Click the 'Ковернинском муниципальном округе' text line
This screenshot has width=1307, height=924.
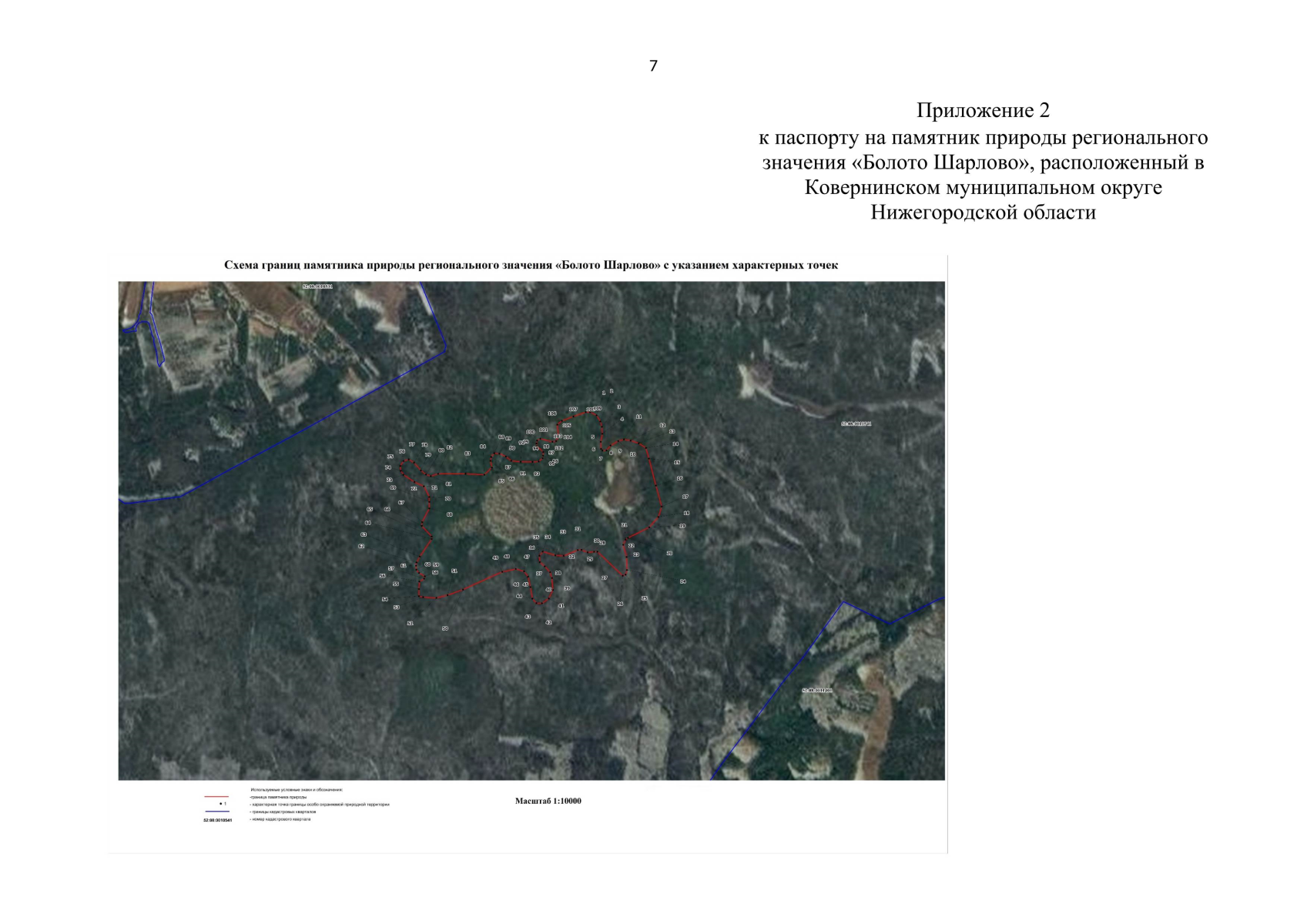(983, 187)
